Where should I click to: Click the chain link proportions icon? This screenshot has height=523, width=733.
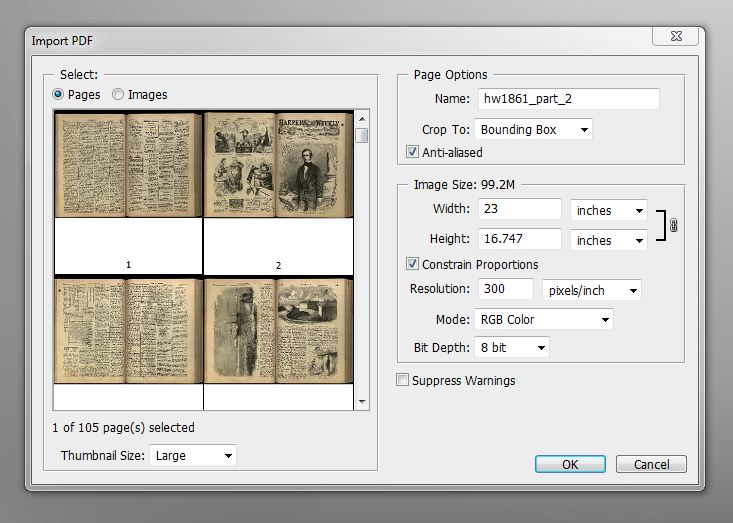[x=673, y=225]
